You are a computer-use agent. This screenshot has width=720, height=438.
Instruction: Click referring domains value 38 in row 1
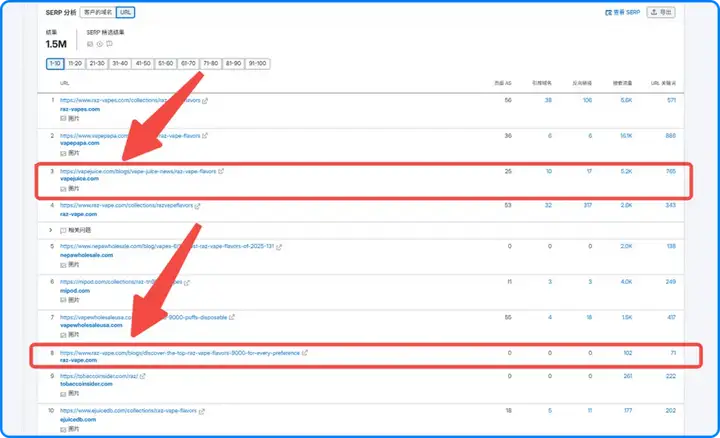click(548, 100)
